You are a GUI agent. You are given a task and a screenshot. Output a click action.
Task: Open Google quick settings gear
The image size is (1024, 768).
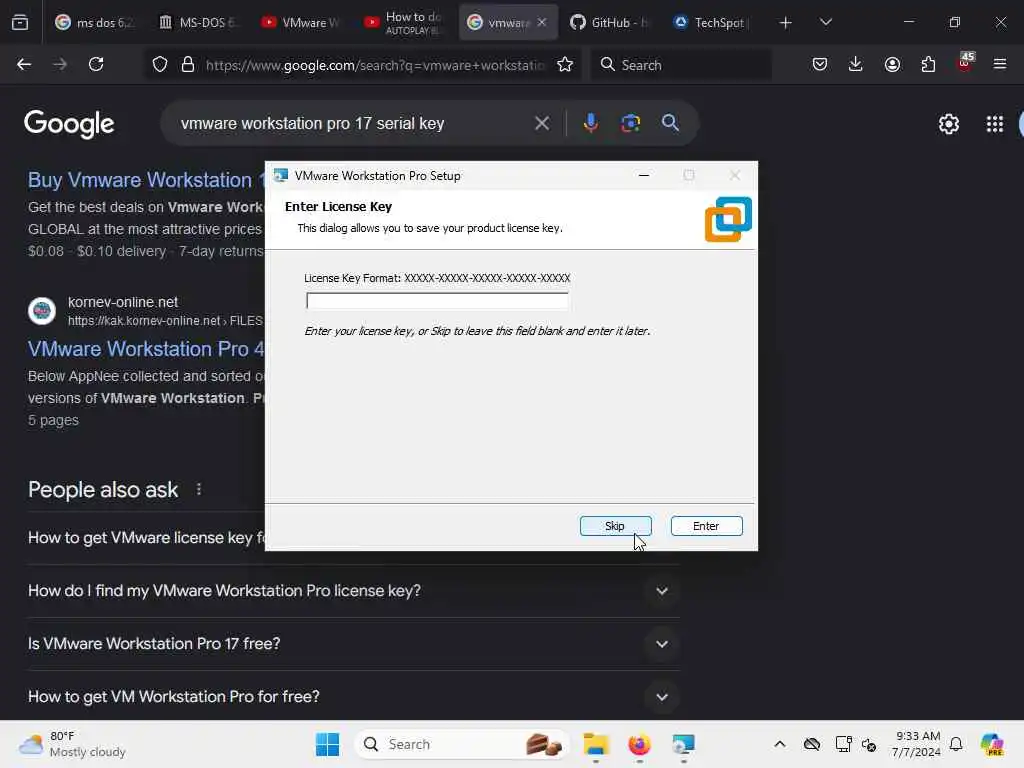(x=948, y=123)
